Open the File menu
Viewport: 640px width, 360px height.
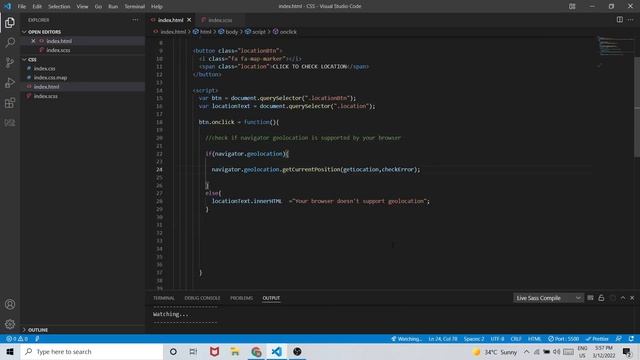pyautogui.click(x=22, y=7)
